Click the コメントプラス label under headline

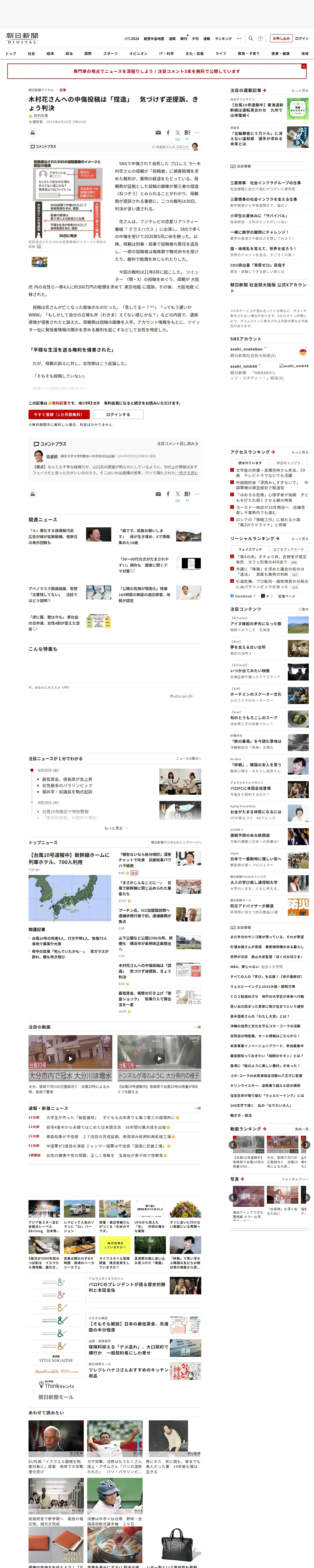(43, 147)
